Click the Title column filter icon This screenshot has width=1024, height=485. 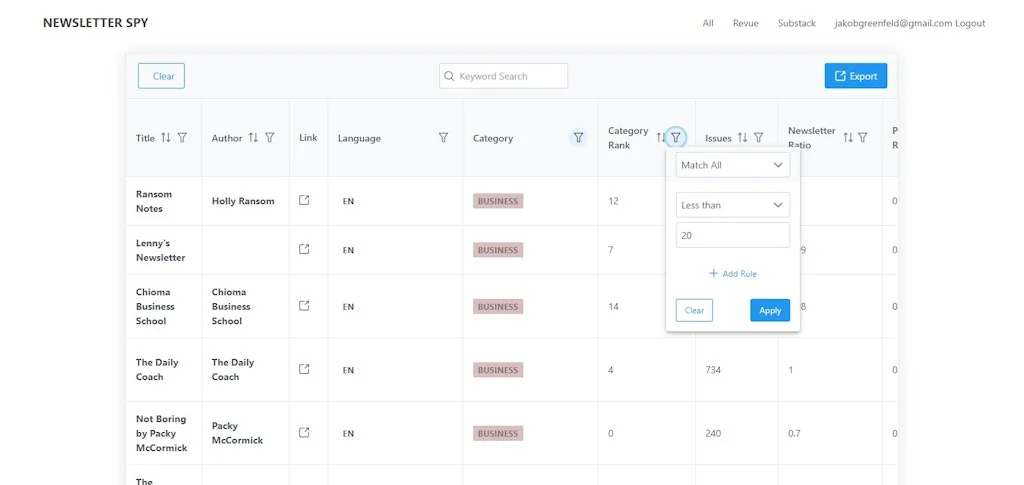click(x=182, y=138)
